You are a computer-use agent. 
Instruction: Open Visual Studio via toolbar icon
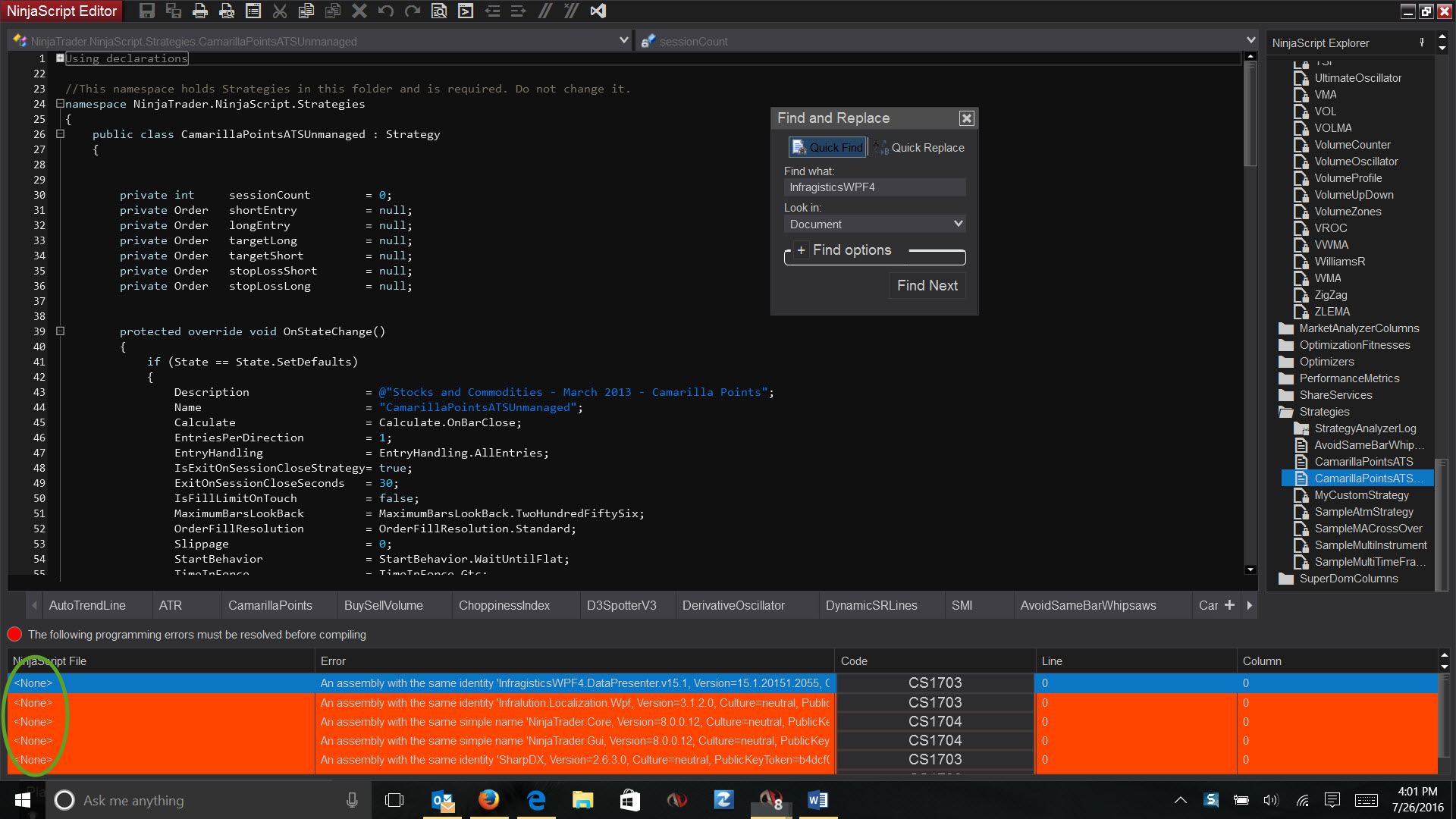[598, 11]
